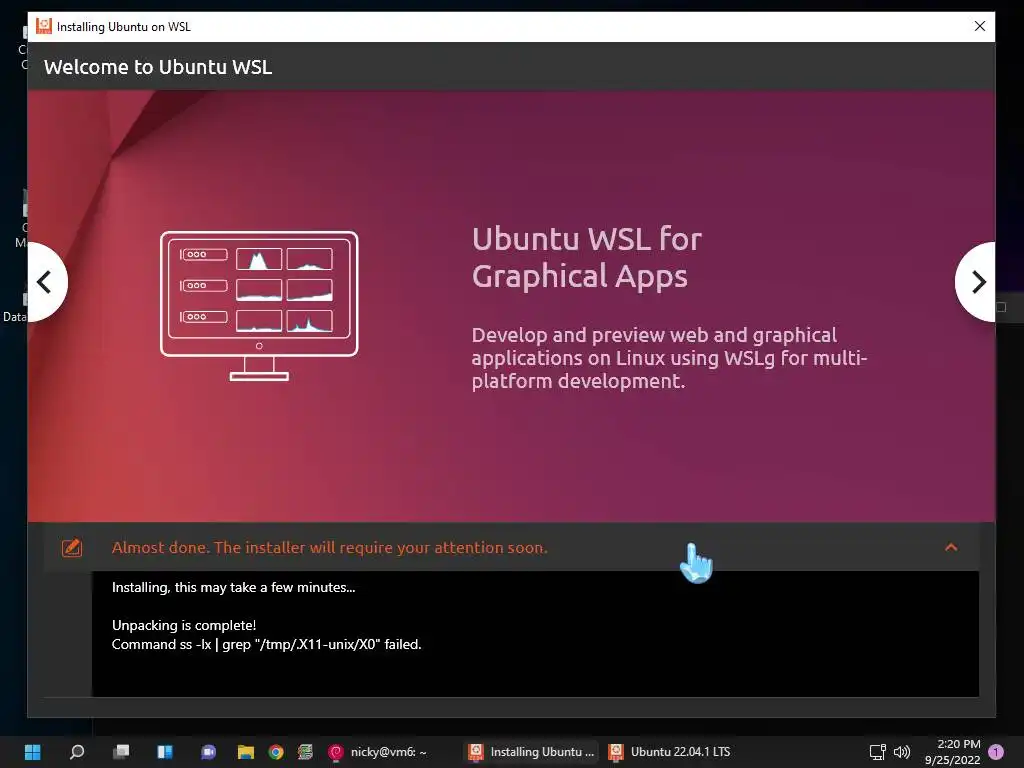This screenshot has width=1024, height=768.
Task: Click the monitor dashboard illustration
Action: click(259, 305)
